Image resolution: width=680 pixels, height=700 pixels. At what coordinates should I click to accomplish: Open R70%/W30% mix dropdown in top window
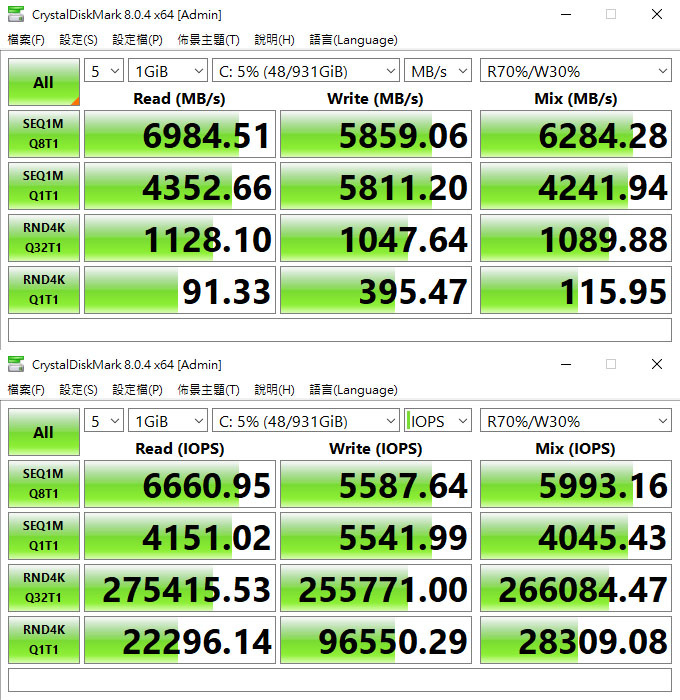(x=576, y=71)
